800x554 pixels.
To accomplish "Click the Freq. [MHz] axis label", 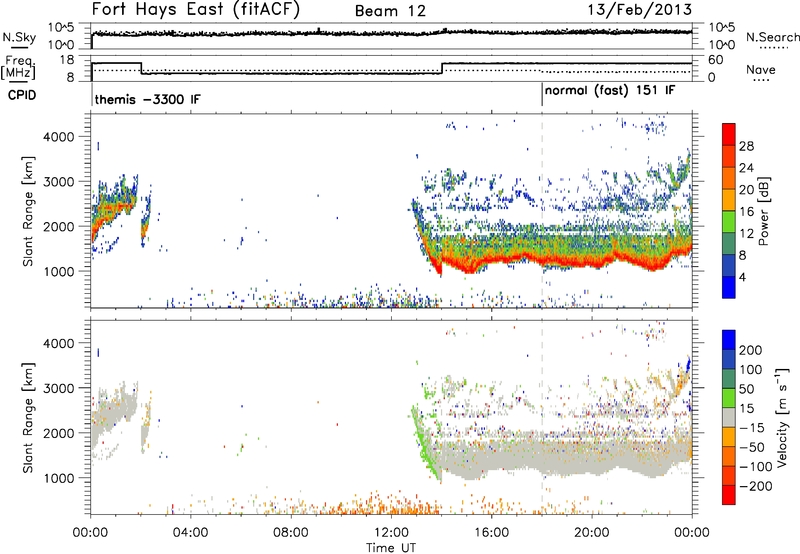I will tap(18, 67).
